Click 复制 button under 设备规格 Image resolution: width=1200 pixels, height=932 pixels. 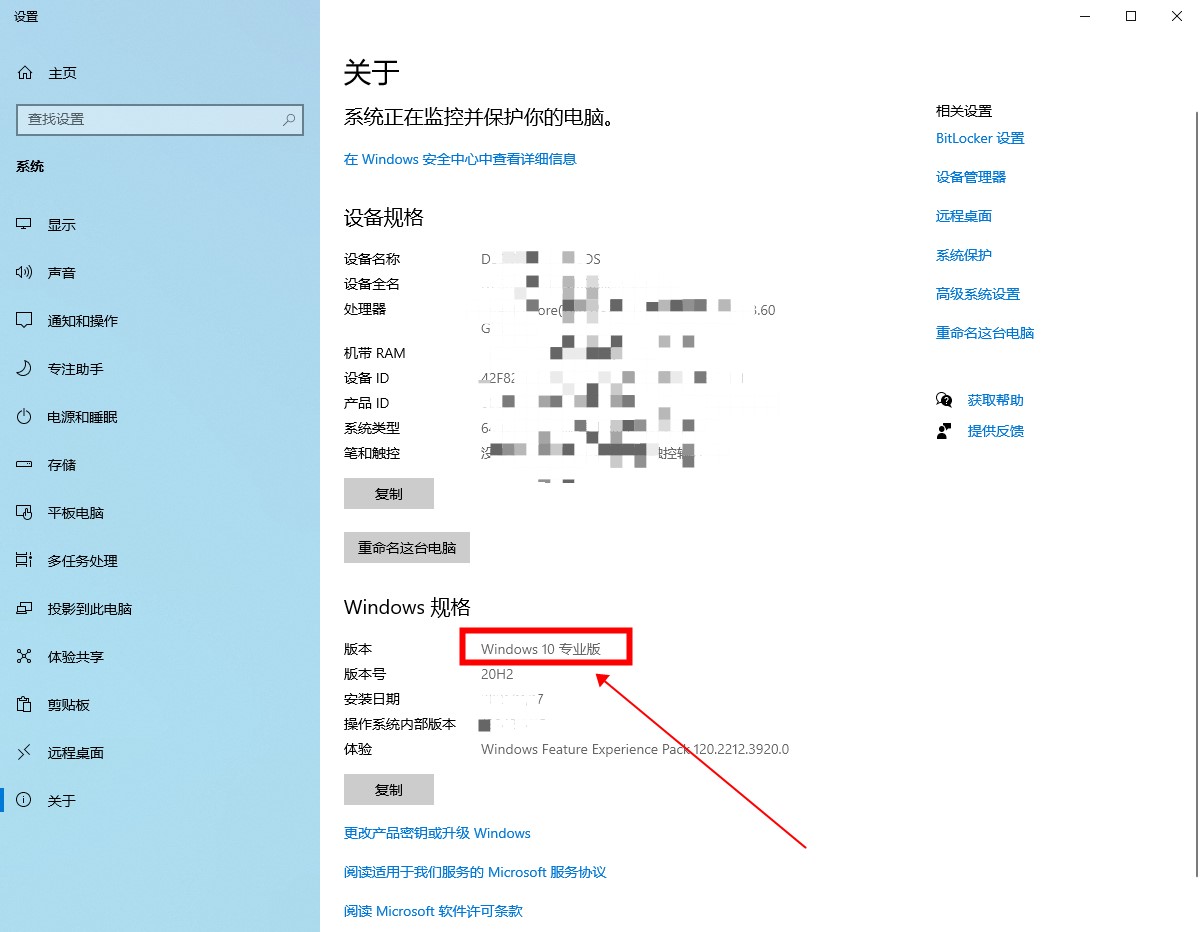click(388, 494)
